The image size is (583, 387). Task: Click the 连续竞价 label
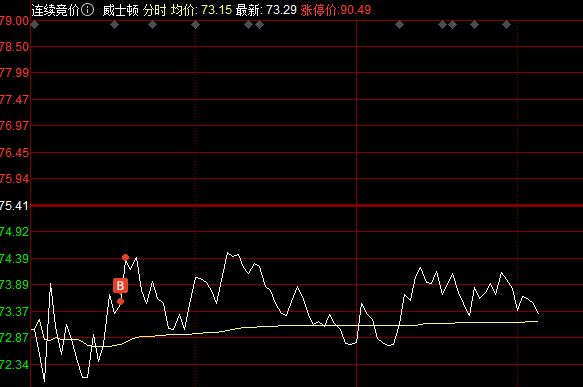(55, 10)
